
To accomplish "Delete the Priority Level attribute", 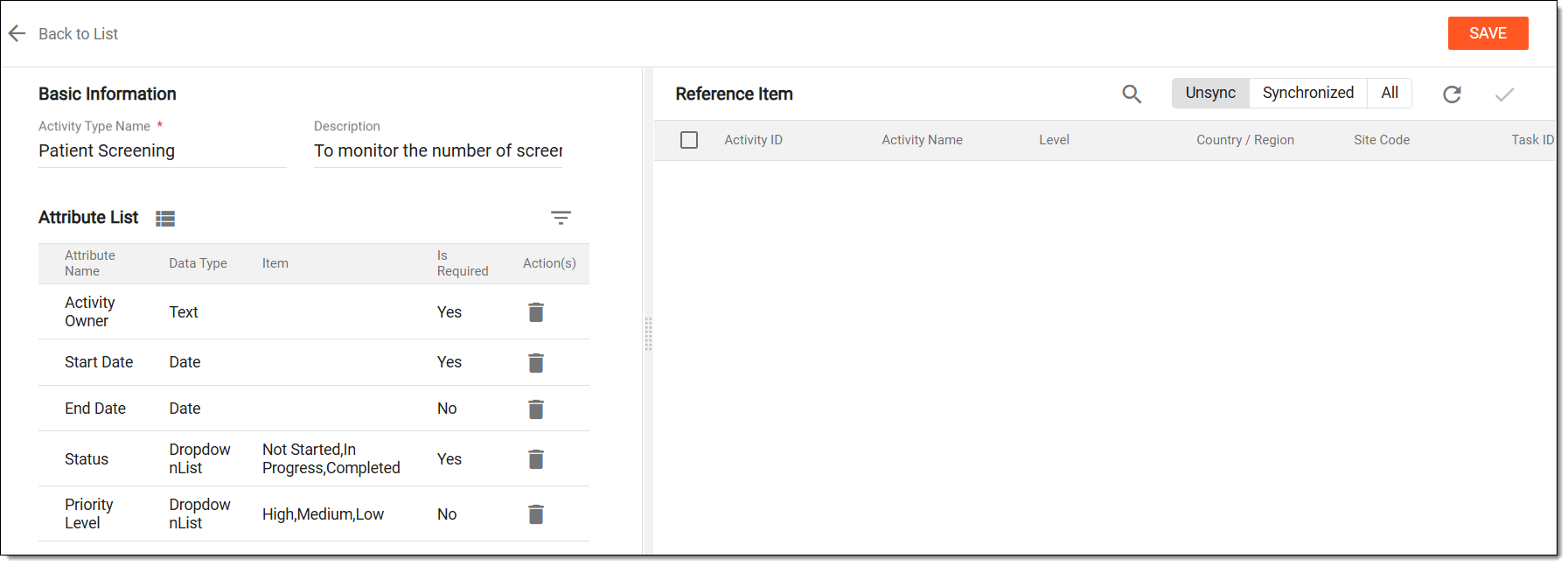I will tap(536, 514).
